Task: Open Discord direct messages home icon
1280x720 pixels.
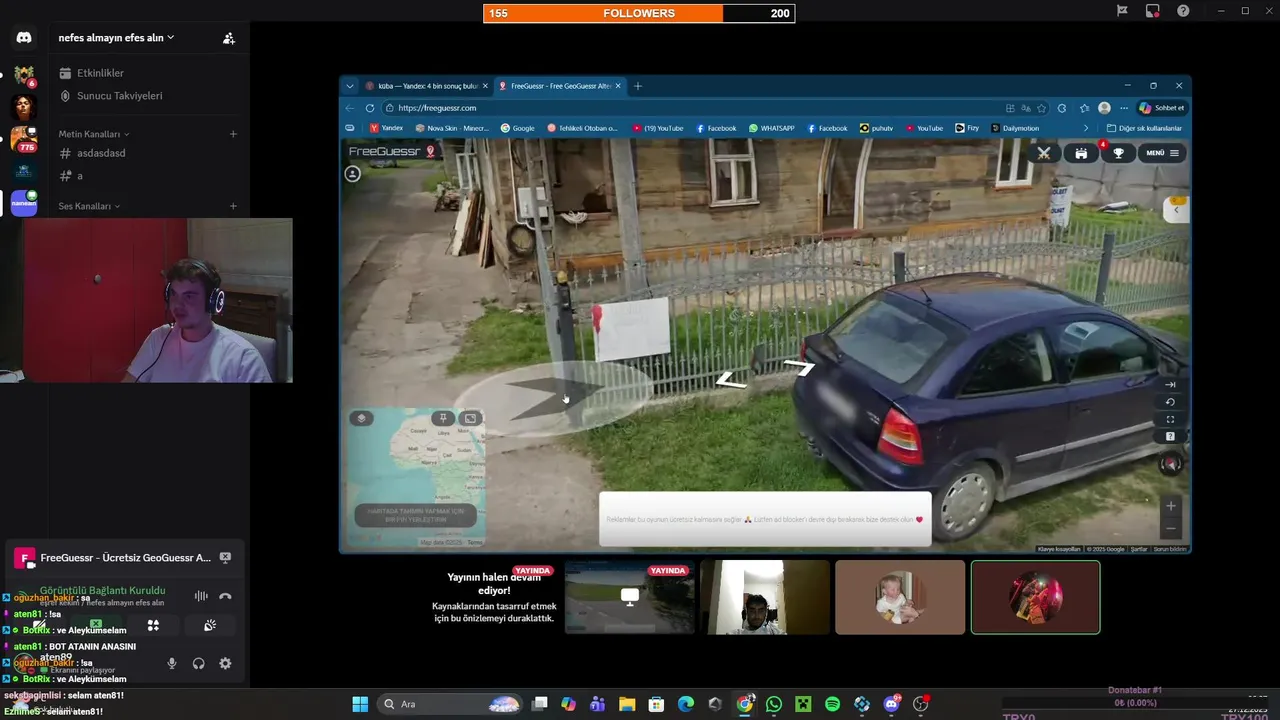Action: pyautogui.click(x=24, y=38)
